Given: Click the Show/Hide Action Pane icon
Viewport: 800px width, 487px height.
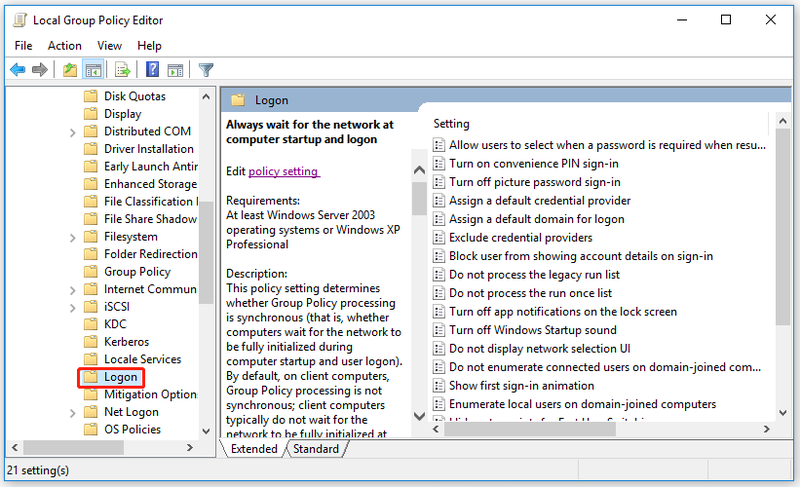Looking at the screenshot, I should [175, 69].
